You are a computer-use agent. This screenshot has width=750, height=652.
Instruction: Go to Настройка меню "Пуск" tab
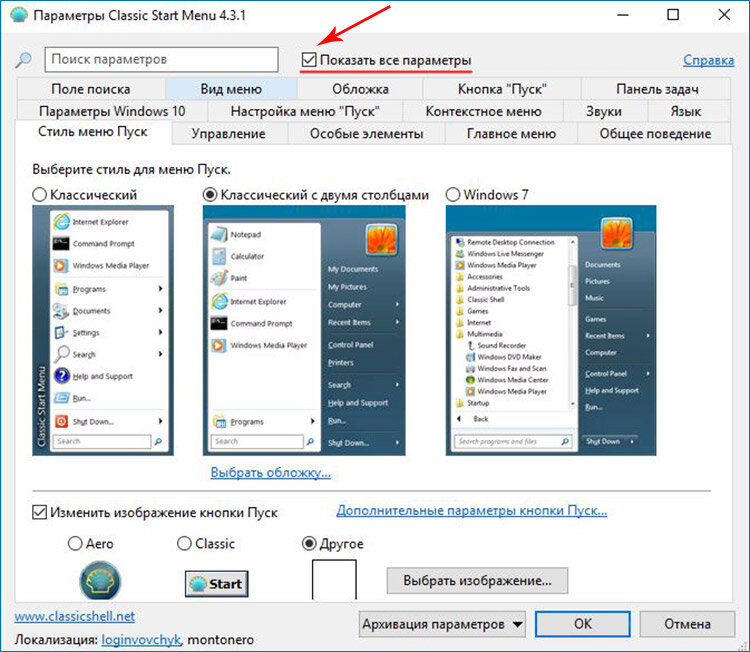point(305,111)
